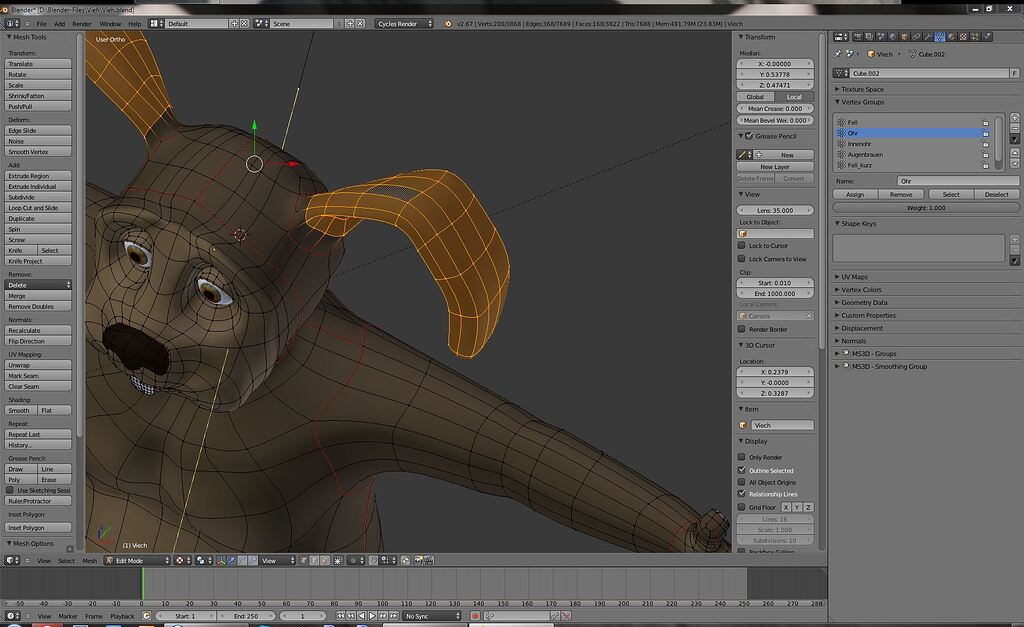Expand the Vertex Colors panel

861,289
